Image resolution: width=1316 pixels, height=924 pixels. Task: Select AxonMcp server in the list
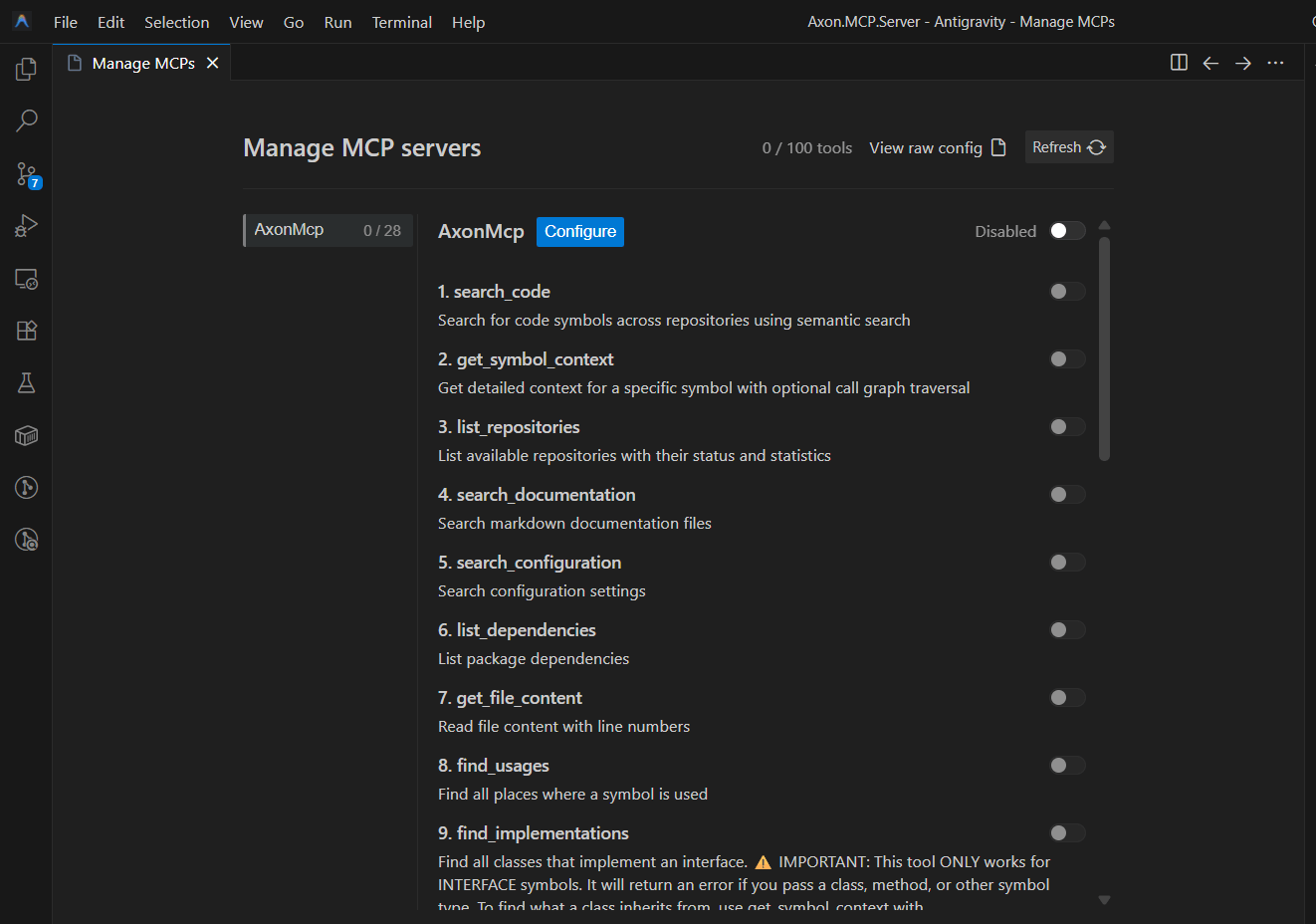[x=328, y=230]
